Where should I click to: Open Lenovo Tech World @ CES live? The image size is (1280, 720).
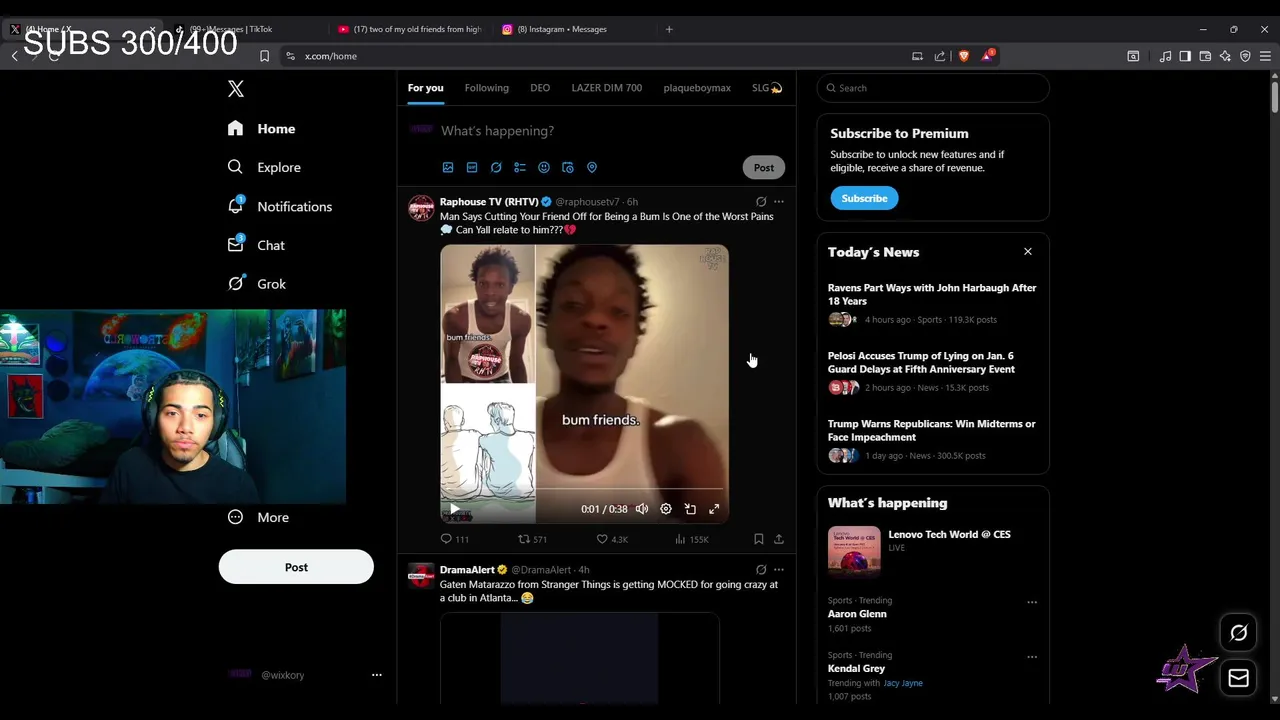(932, 552)
